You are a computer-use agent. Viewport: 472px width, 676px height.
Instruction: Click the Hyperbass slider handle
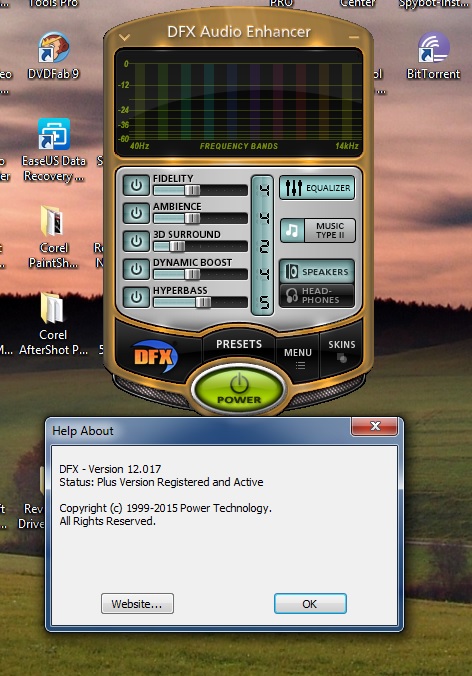tap(203, 302)
